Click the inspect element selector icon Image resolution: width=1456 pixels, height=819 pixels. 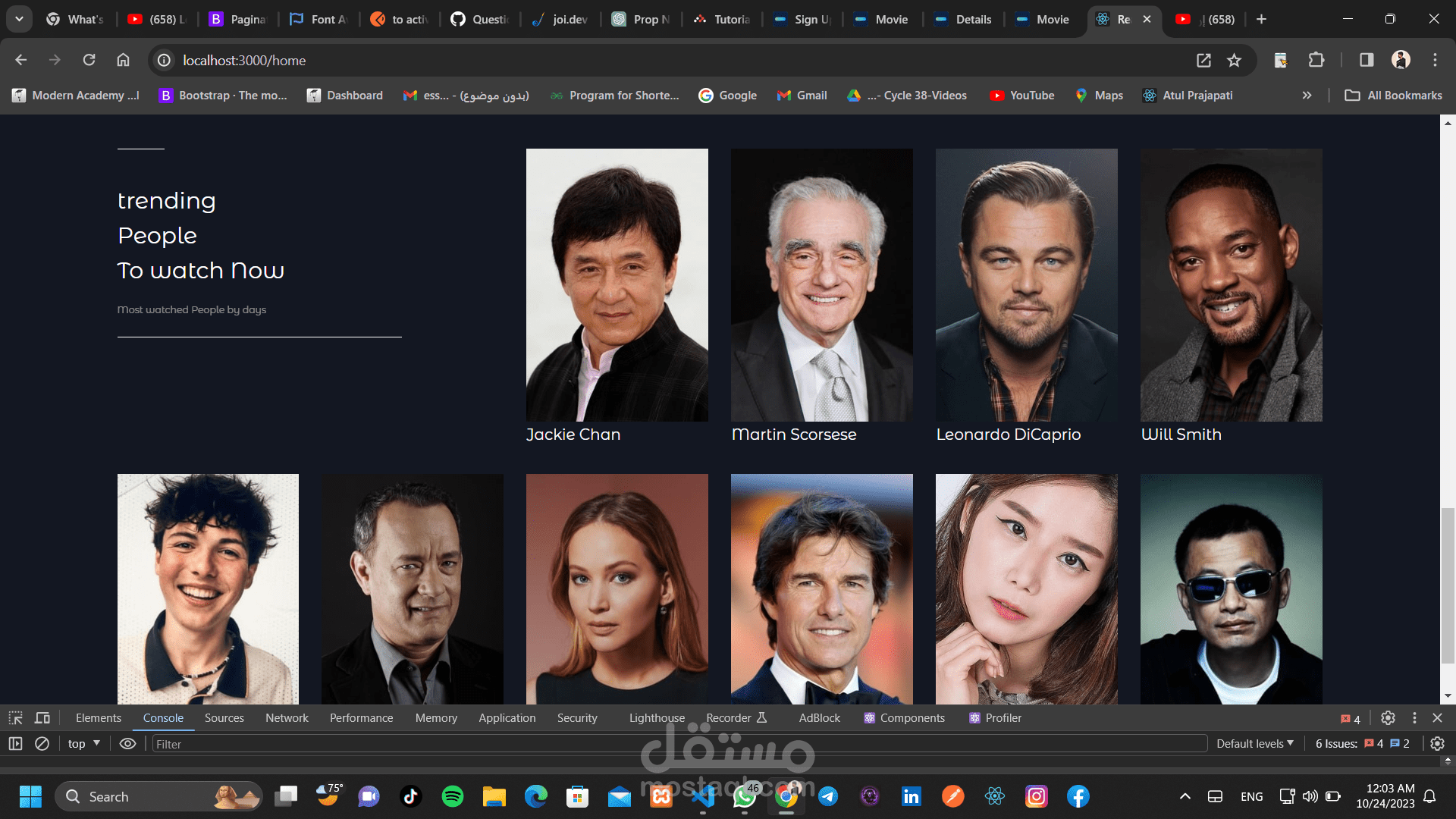point(15,717)
